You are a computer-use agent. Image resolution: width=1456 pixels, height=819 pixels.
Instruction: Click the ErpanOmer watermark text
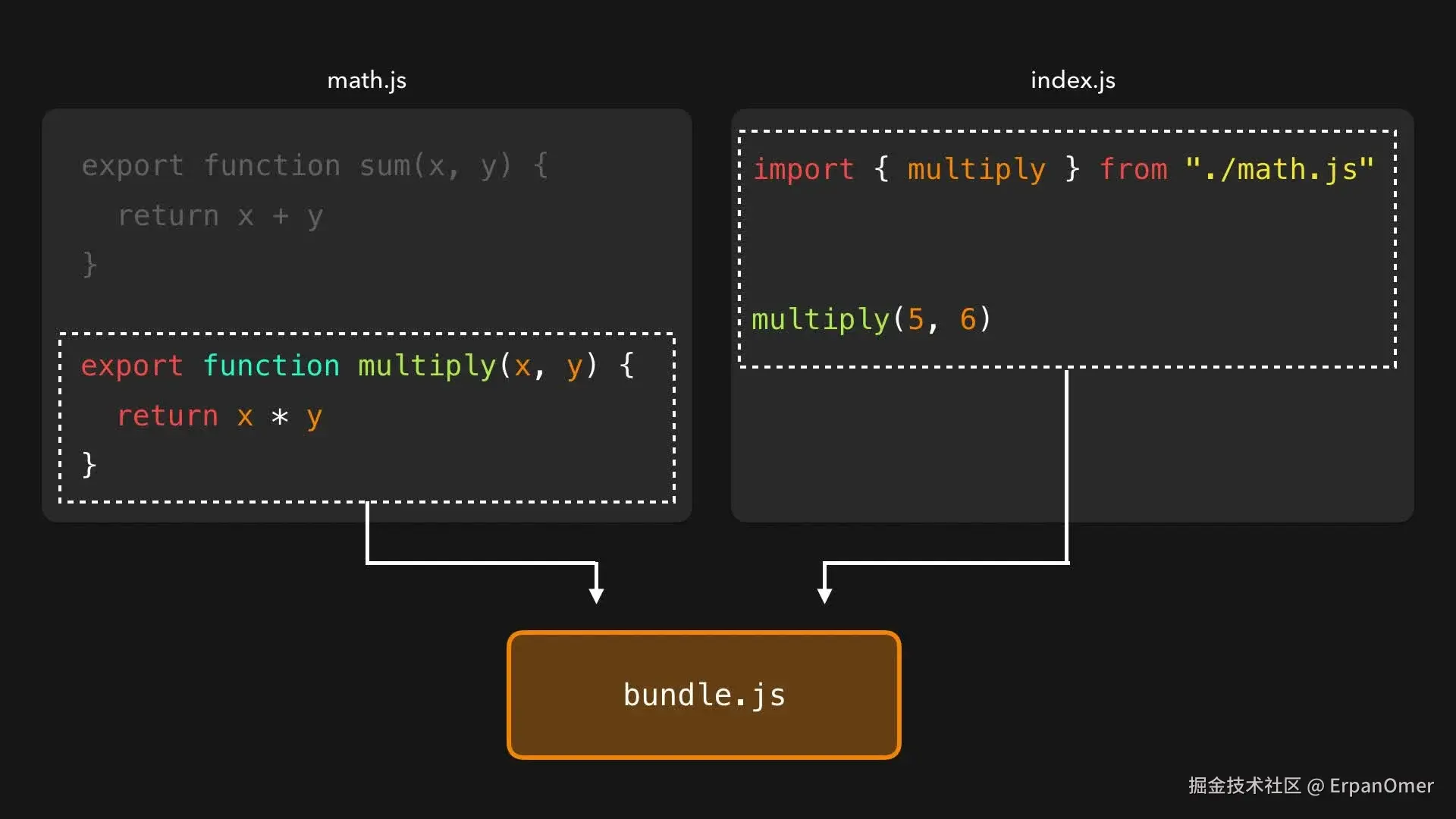(x=1381, y=786)
